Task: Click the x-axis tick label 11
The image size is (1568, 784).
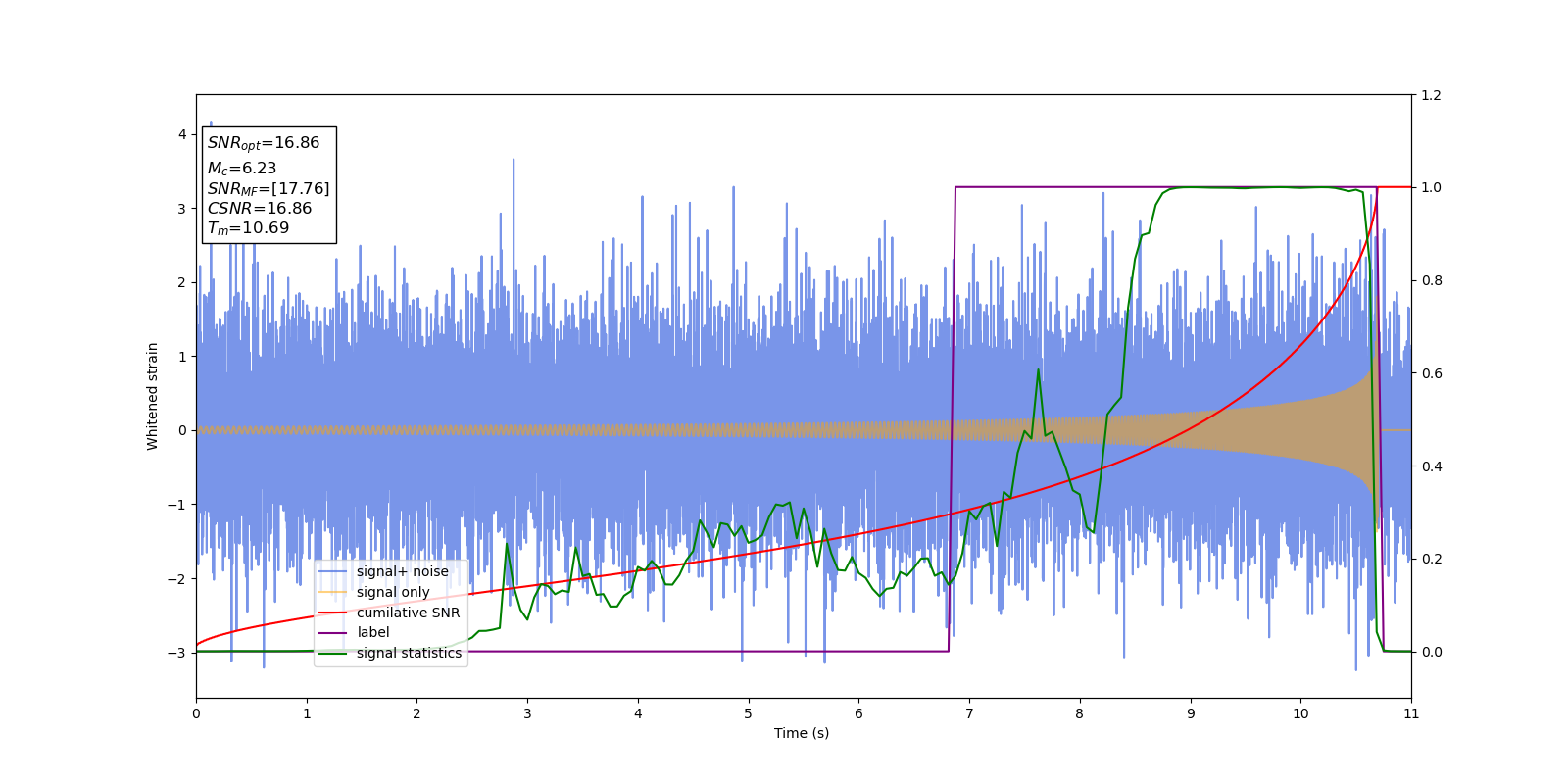Action: [1411, 713]
